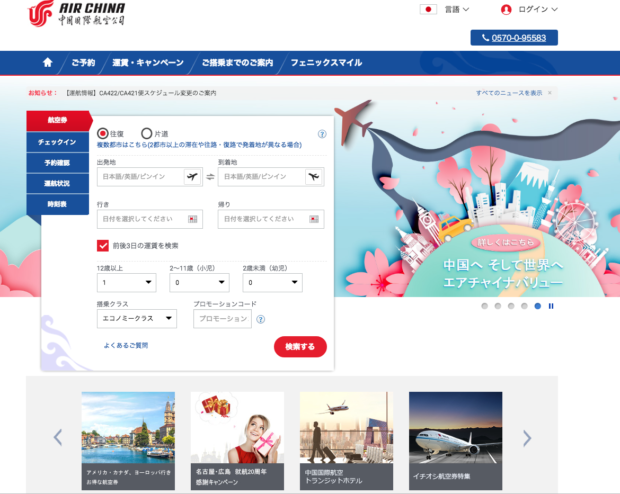This screenshot has width=620, height=494.
Task: Switch to チェックイン tab
Action: (58, 142)
